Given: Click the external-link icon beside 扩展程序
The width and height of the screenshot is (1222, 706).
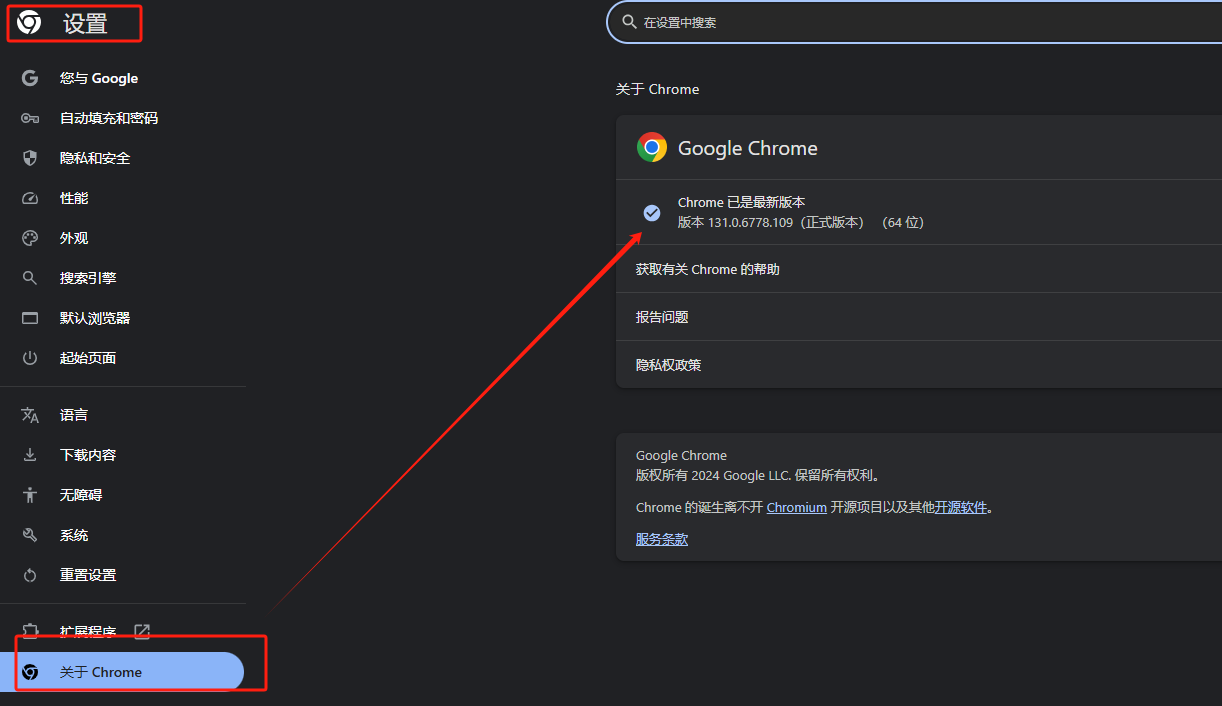Looking at the screenshot, I should point(142,632).
